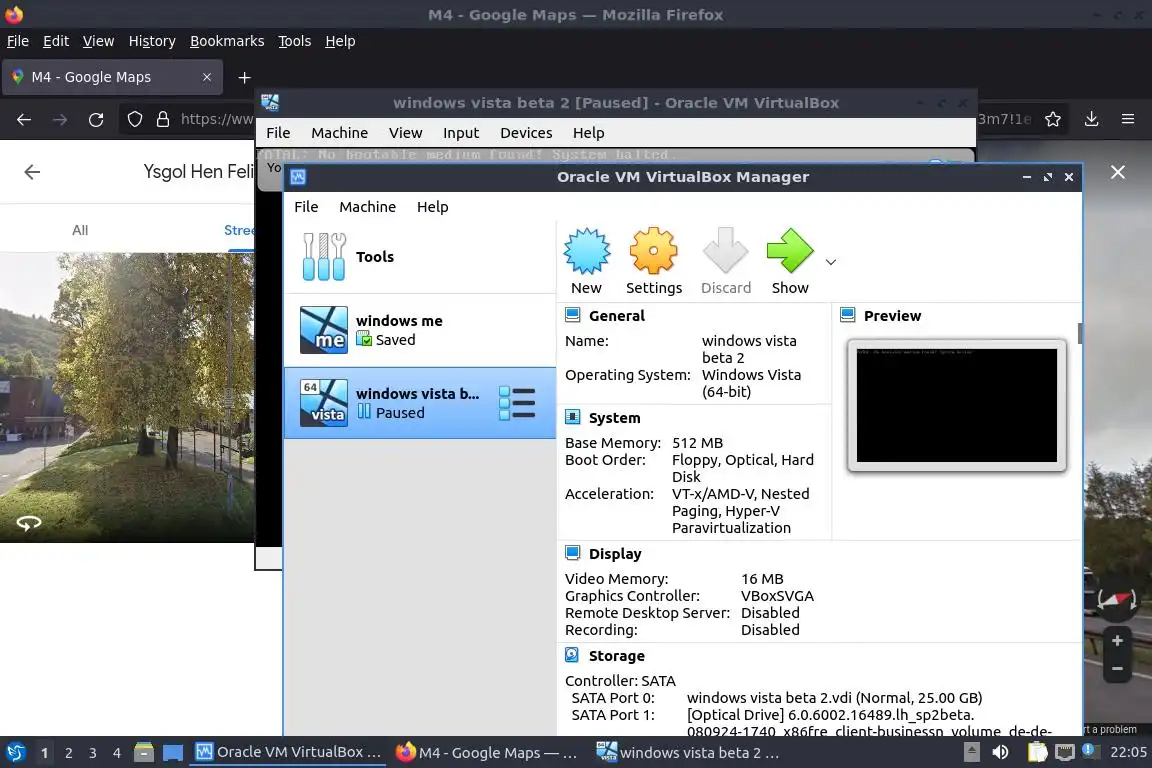
Task: Open Firefox downloads arrow icon
Action: coord(1092,119)
